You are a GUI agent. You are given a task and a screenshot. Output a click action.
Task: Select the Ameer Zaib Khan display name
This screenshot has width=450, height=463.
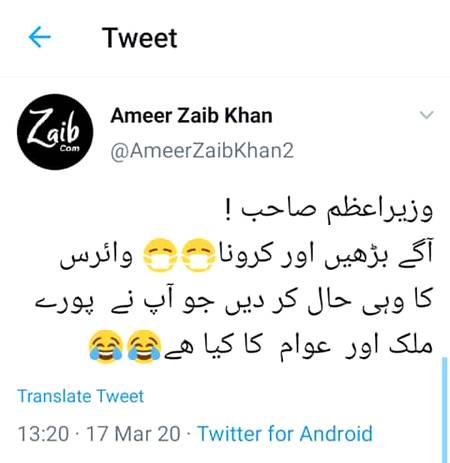191,116
